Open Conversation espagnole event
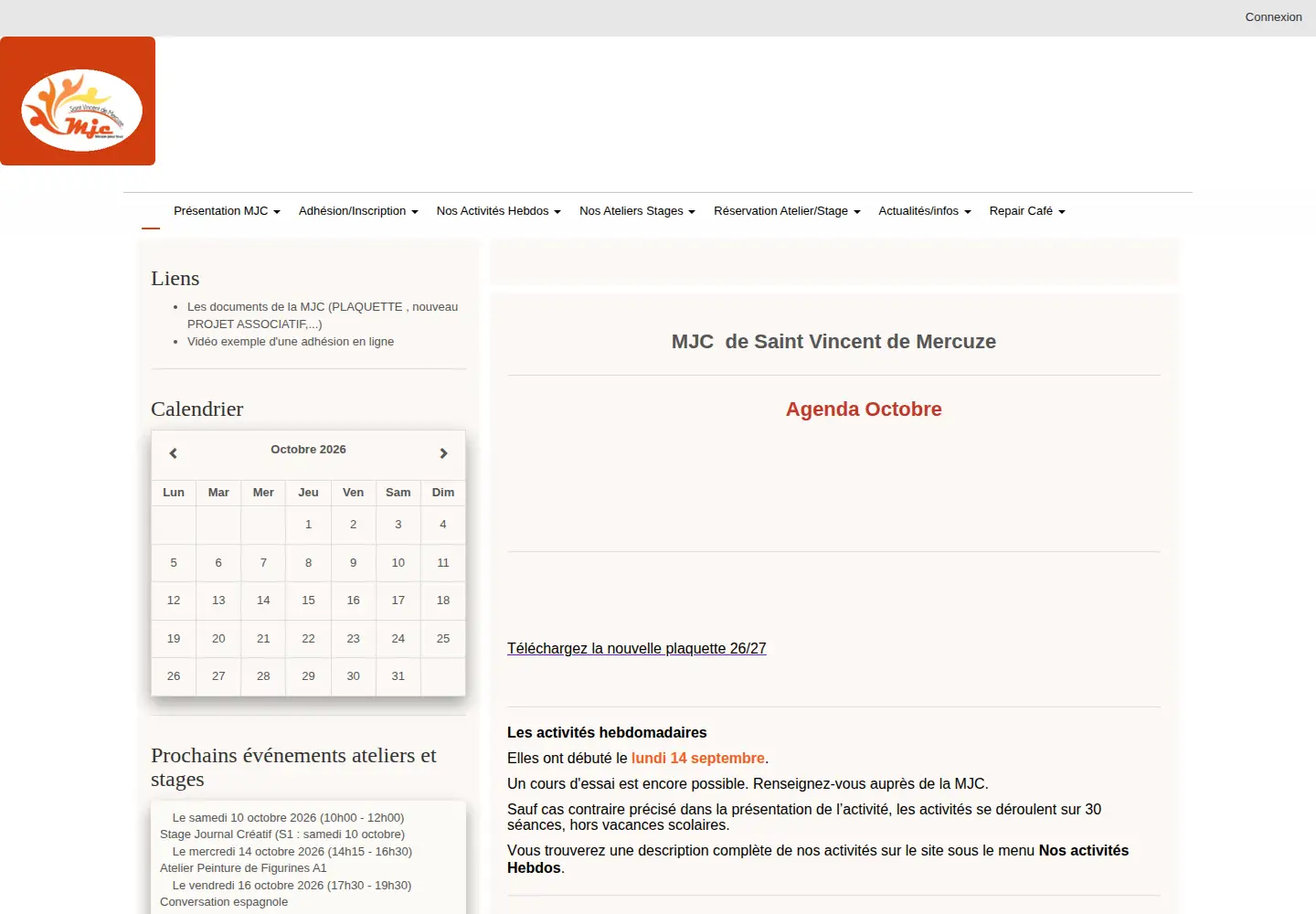Viewport: 1316px width, 914px height. [224, 902]
